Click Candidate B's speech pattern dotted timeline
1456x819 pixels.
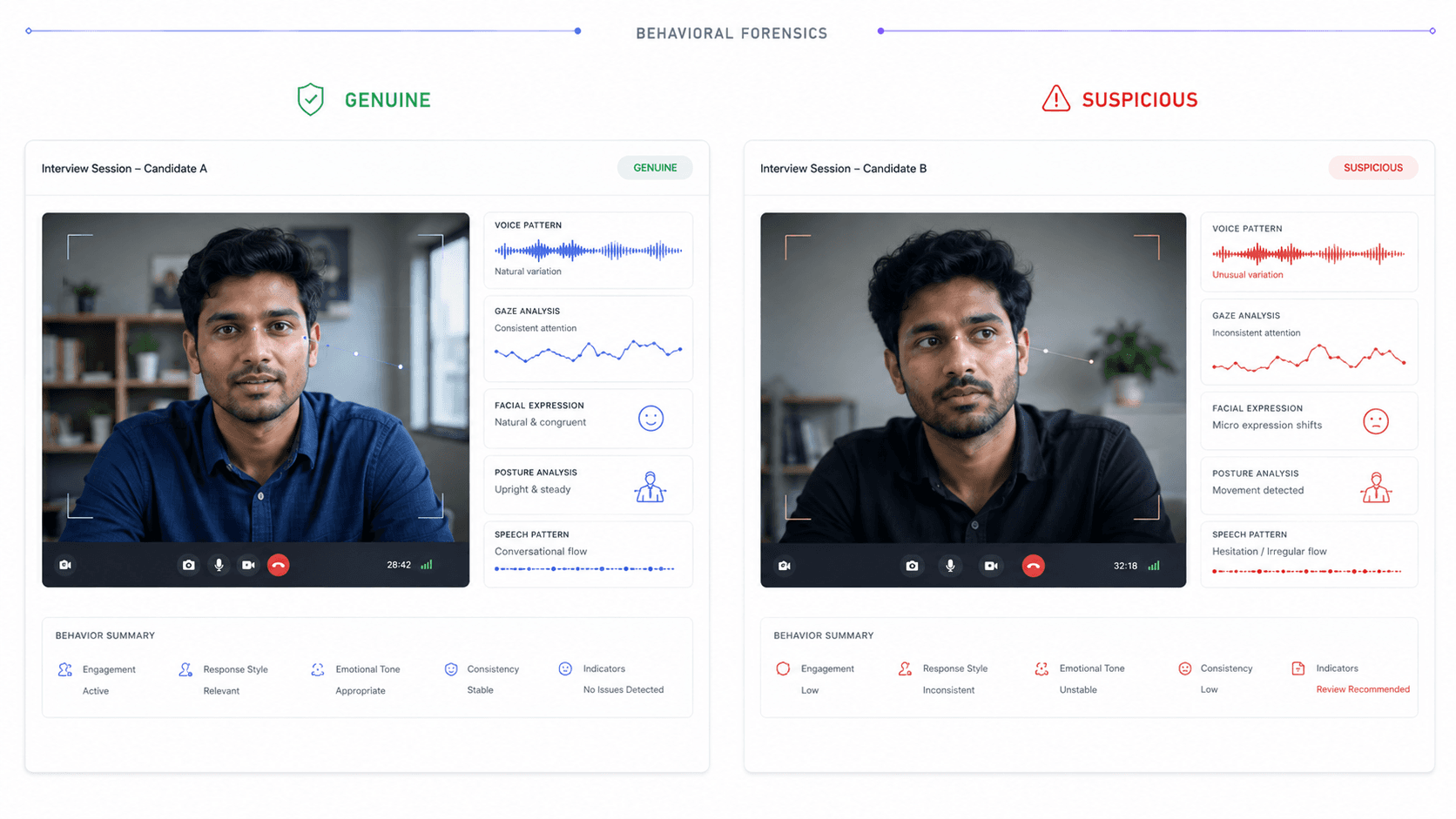point(1307,572)
